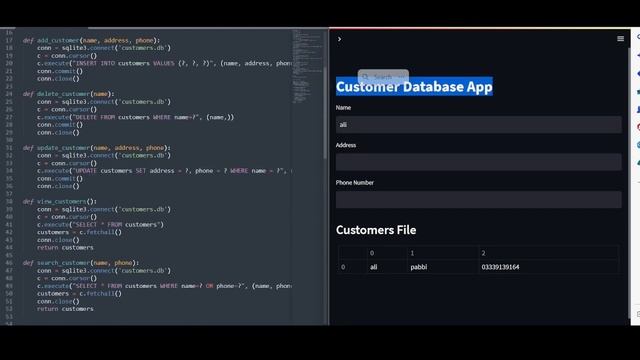
Task: Click line number 23 in the gutter
Action: click(9, 86)
